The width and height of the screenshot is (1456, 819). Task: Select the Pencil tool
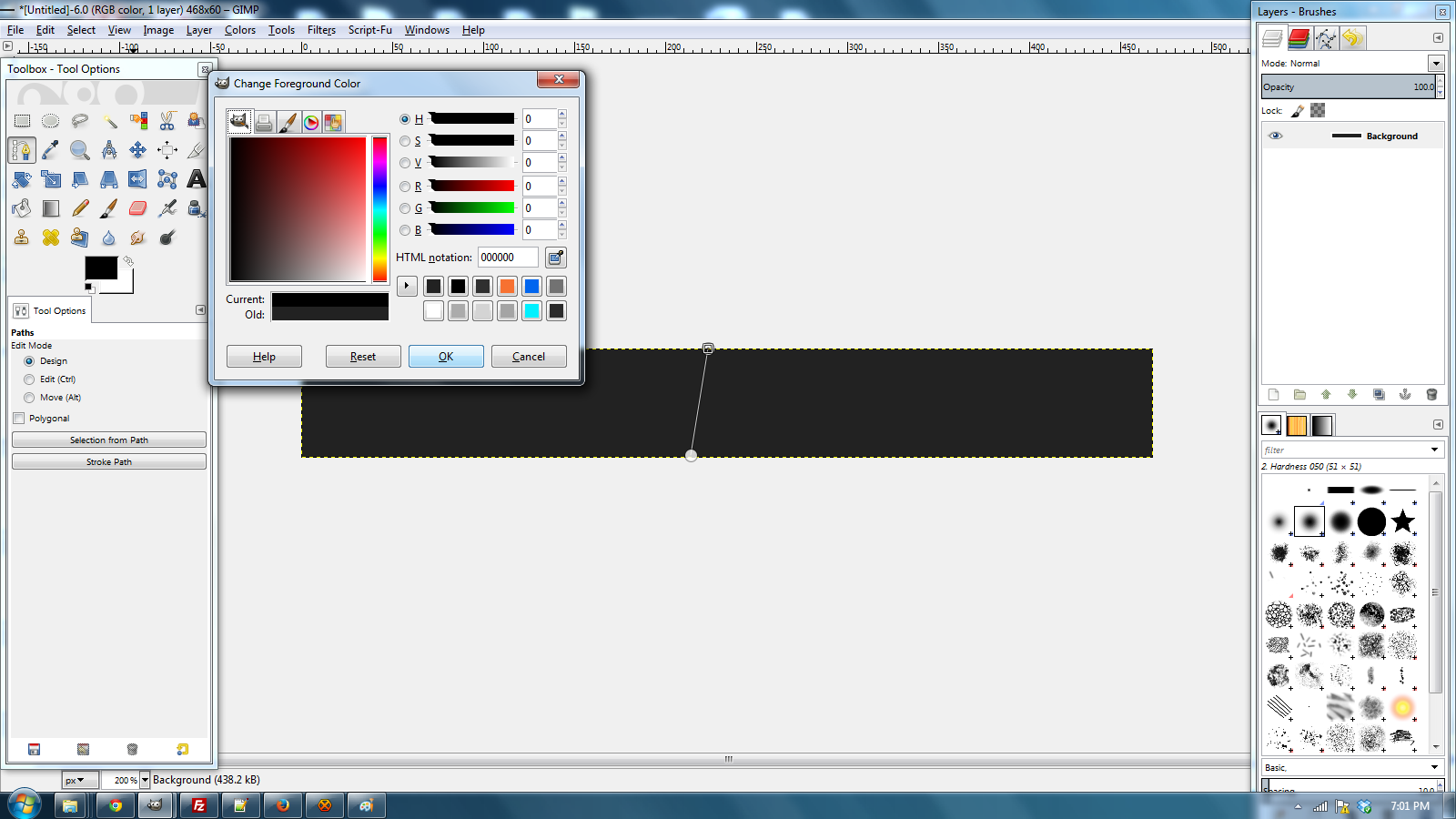80,208
